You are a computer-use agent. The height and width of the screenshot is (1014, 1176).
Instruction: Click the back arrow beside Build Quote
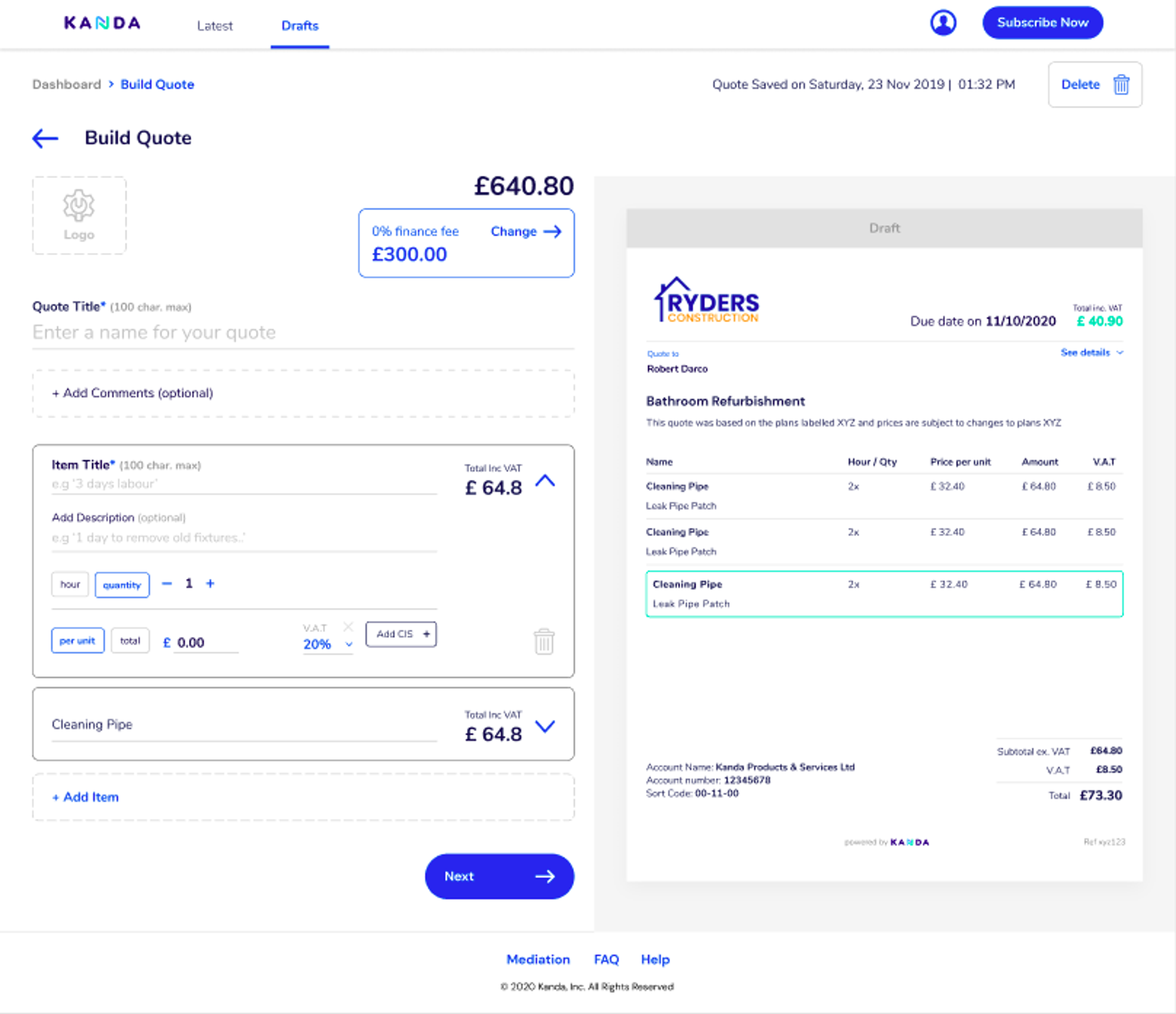[45, 138]
